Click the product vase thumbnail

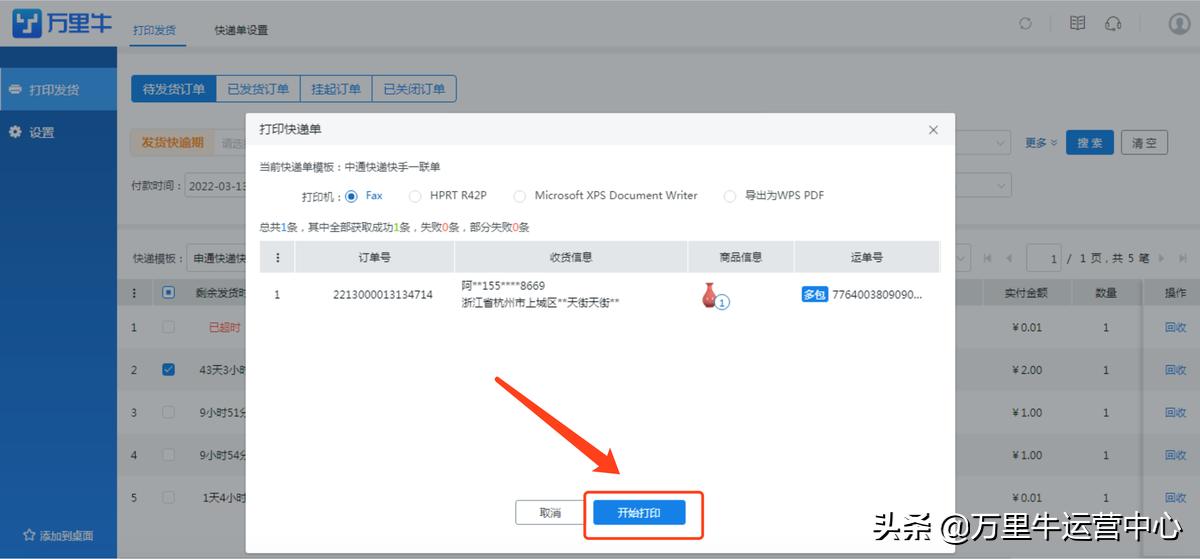[710, 295]
